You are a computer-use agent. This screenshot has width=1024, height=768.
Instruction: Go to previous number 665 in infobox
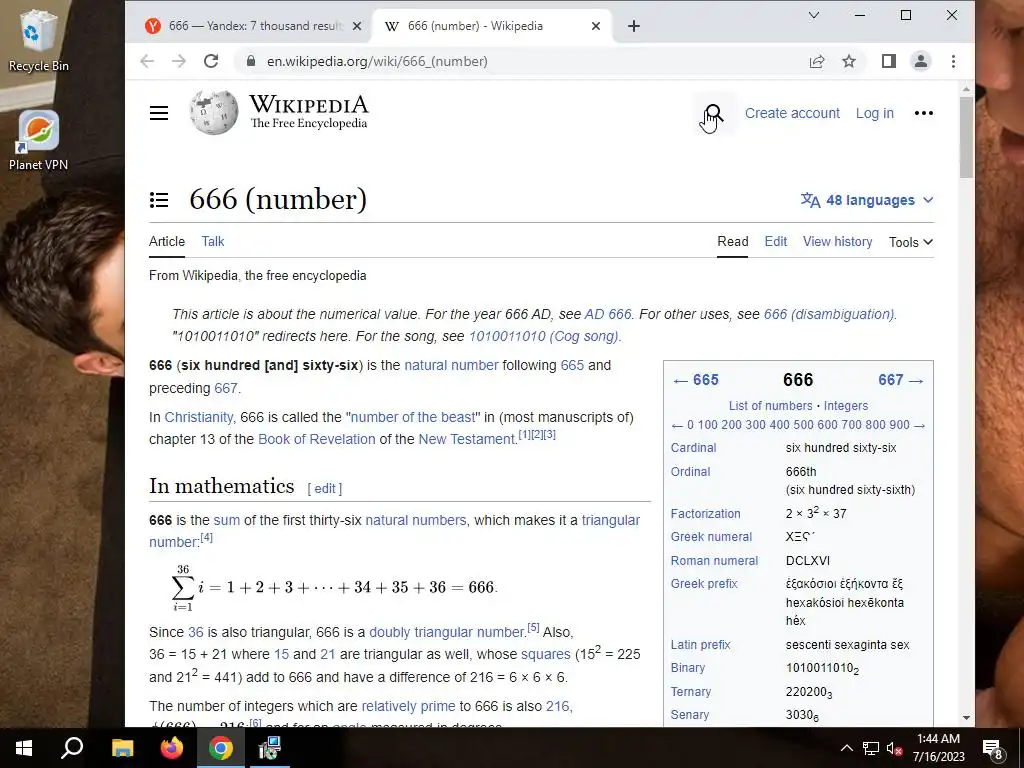click(696, 380)
